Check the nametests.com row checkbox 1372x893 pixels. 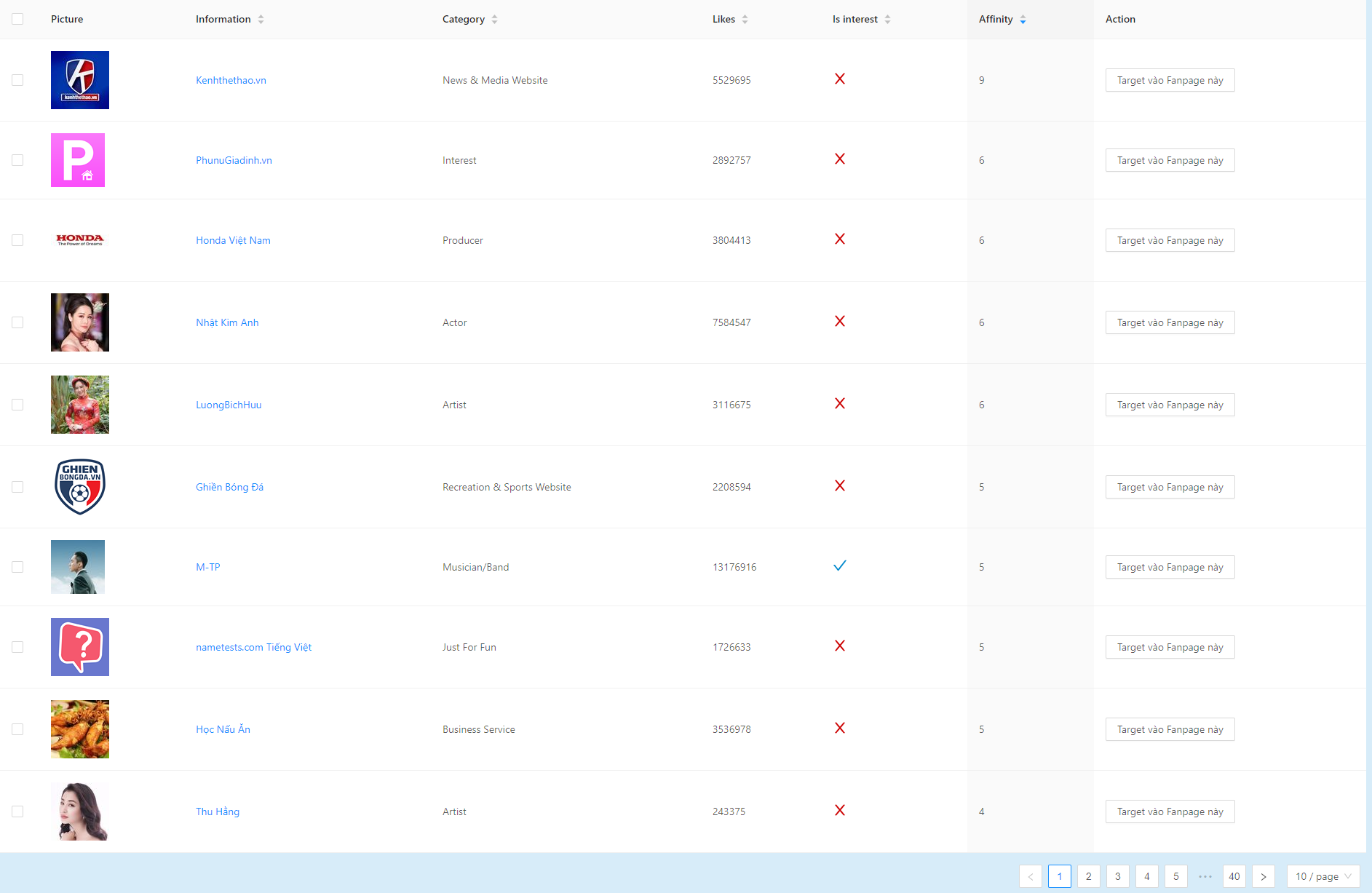click(x=17, y=647)
